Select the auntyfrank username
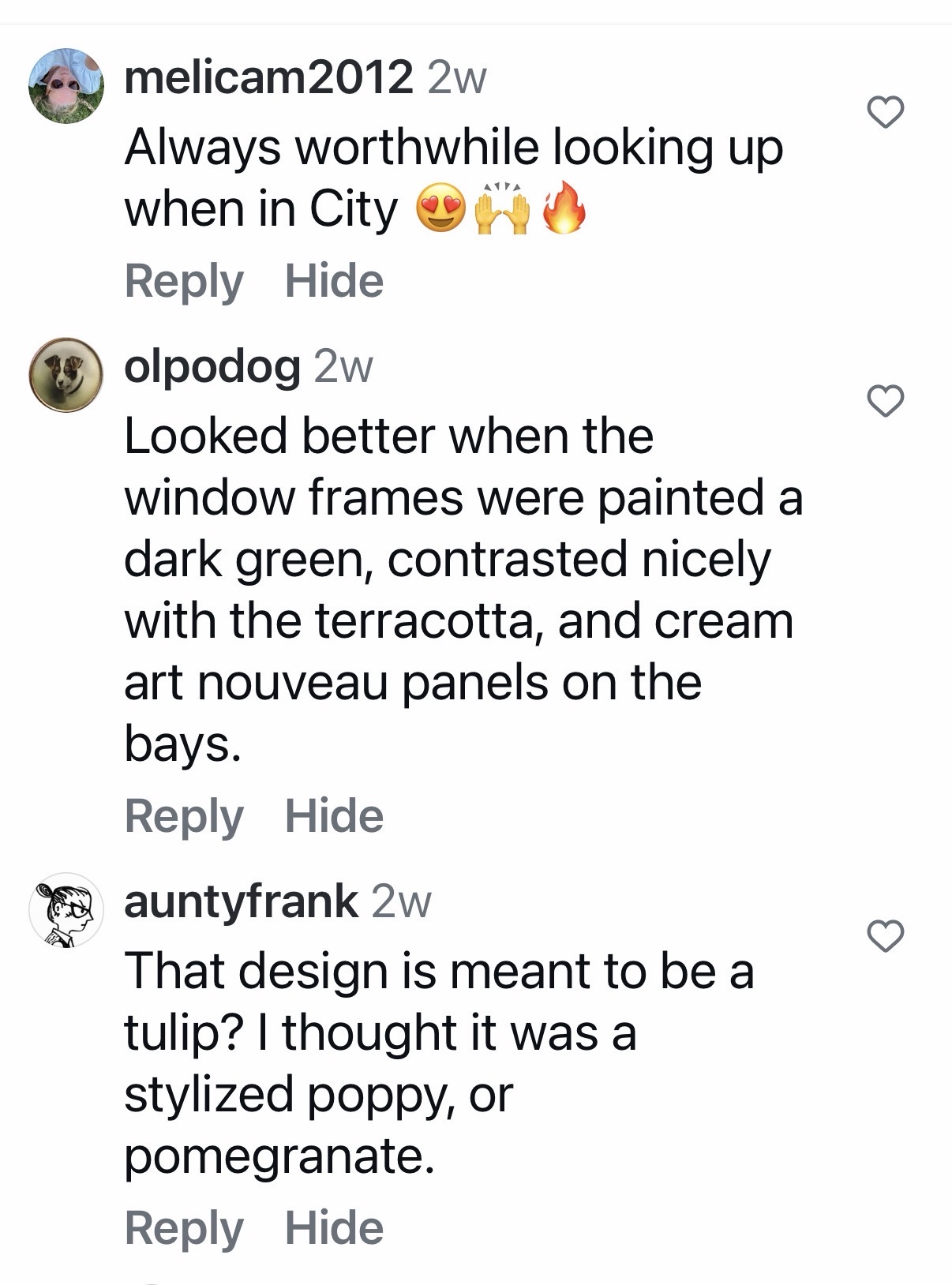The height and width of the screenshot is (1285, 952). tap(241, 901)
